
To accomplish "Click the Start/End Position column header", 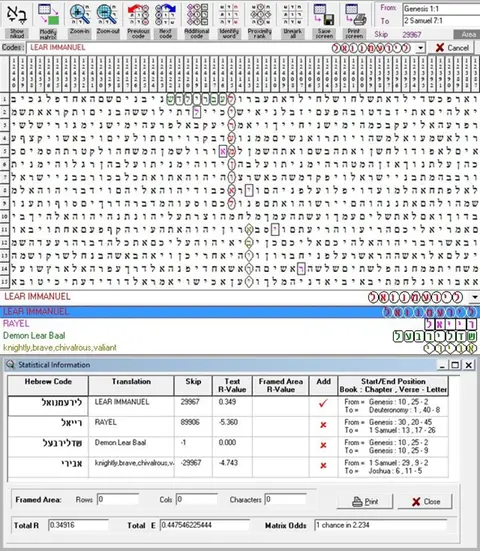I will pyautogui.click(x=393, y=385).
